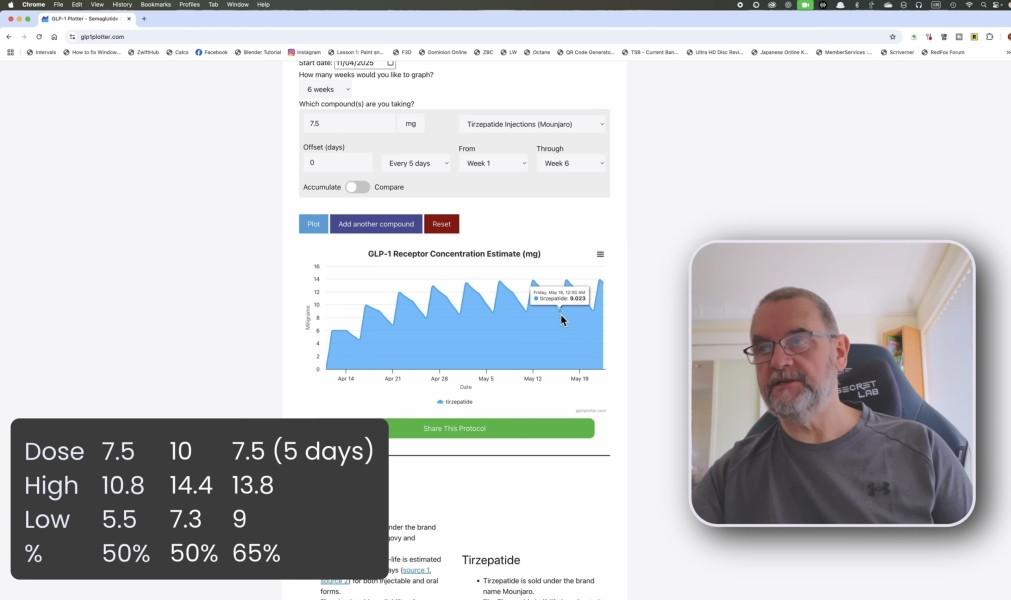This screenshot has height=600, width=1011.
Task: Click the dose amount field showing 7.5
Action: 348,124
